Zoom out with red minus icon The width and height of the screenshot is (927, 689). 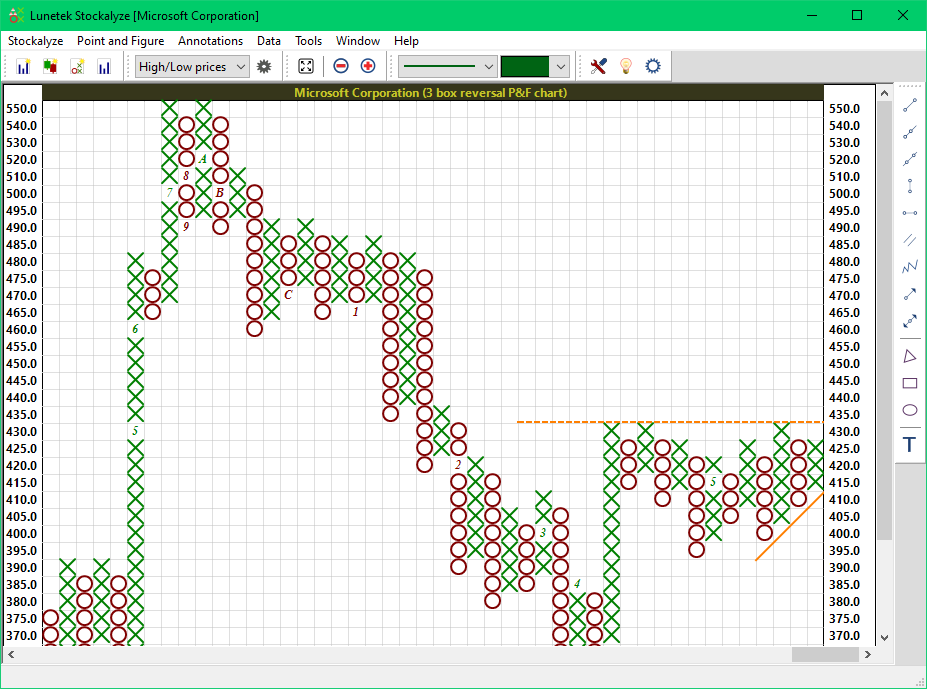(341, 66)
